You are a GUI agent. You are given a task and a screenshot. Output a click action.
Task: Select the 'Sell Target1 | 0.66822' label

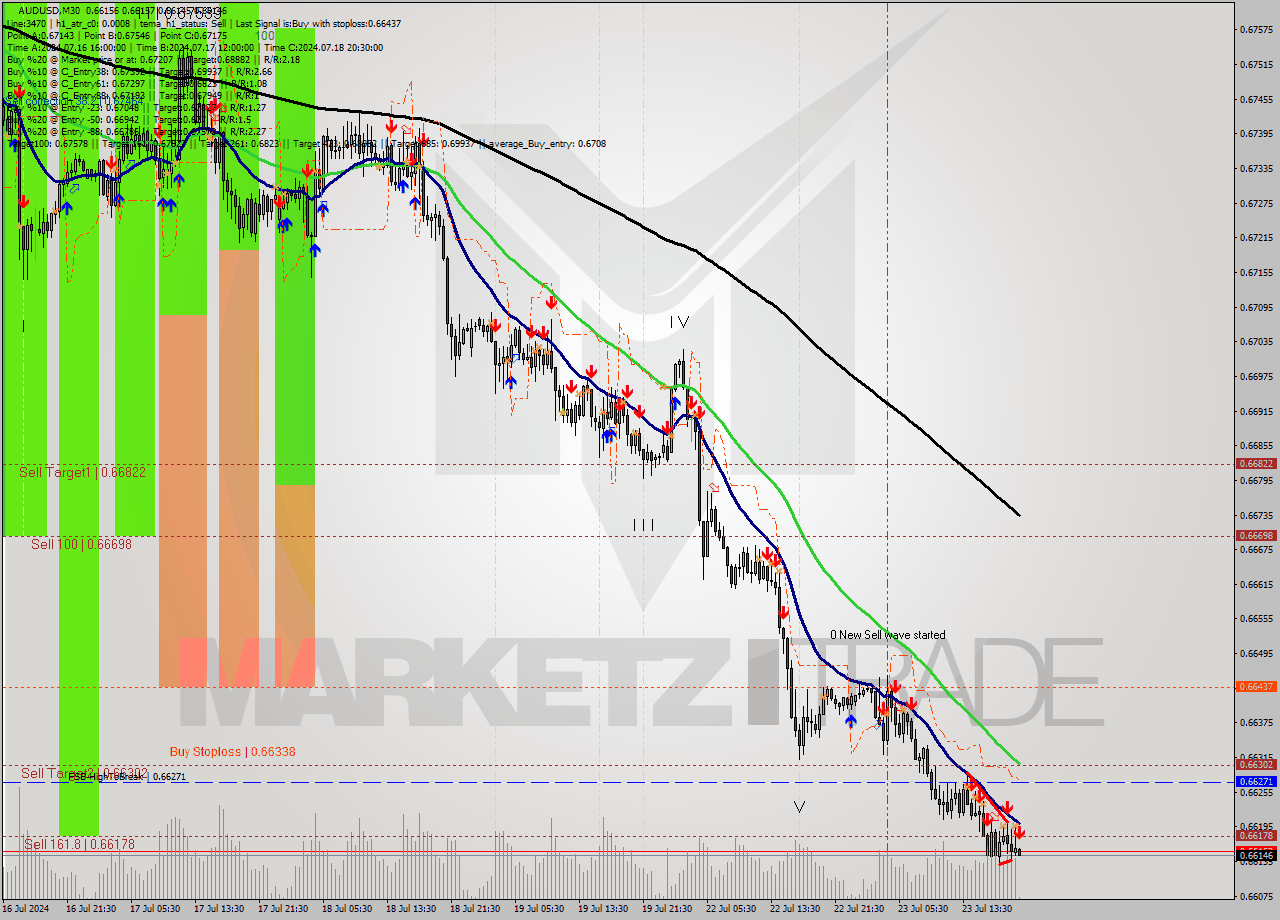(x=82, y=472)
